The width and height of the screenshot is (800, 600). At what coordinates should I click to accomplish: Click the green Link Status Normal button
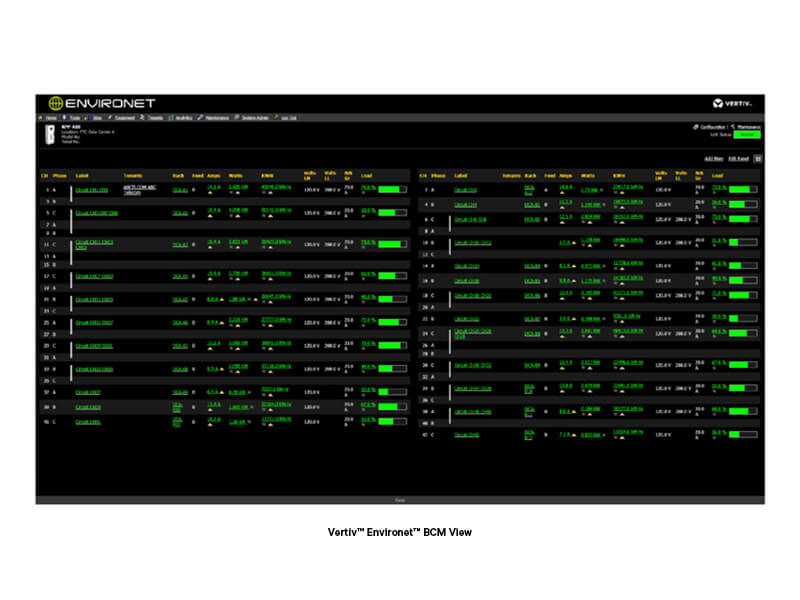(x=747, y=134)
